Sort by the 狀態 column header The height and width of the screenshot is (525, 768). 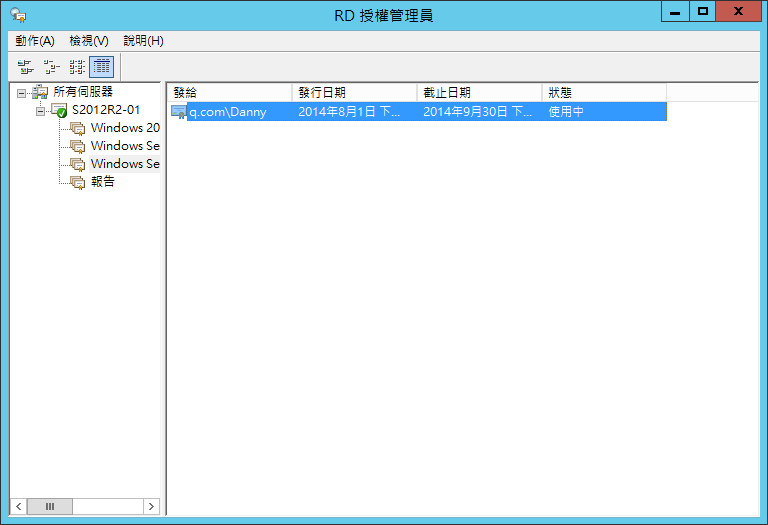tap(604, 93)
